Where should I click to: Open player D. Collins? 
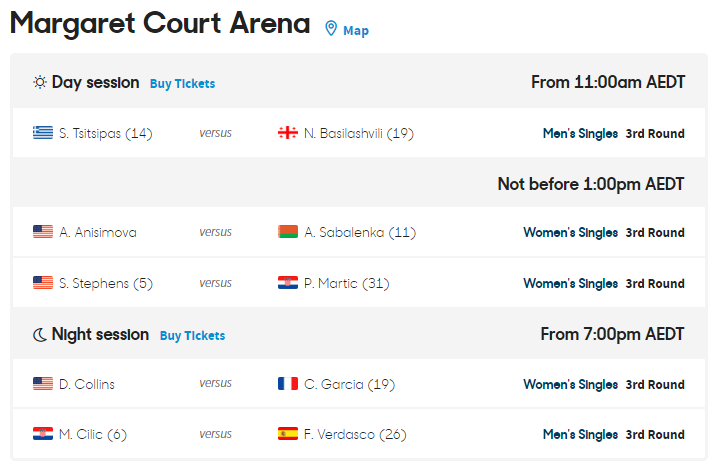[x=87, y=384]
